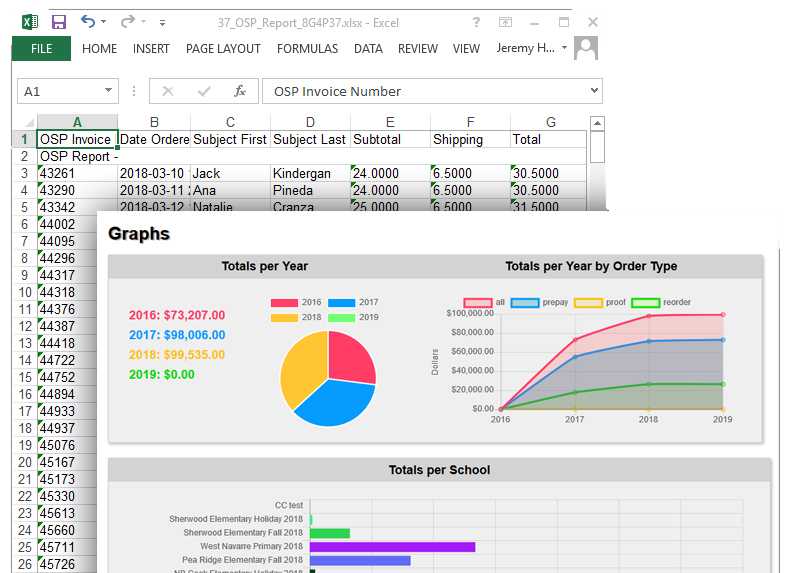Select row 10 header

click(24, 292)
